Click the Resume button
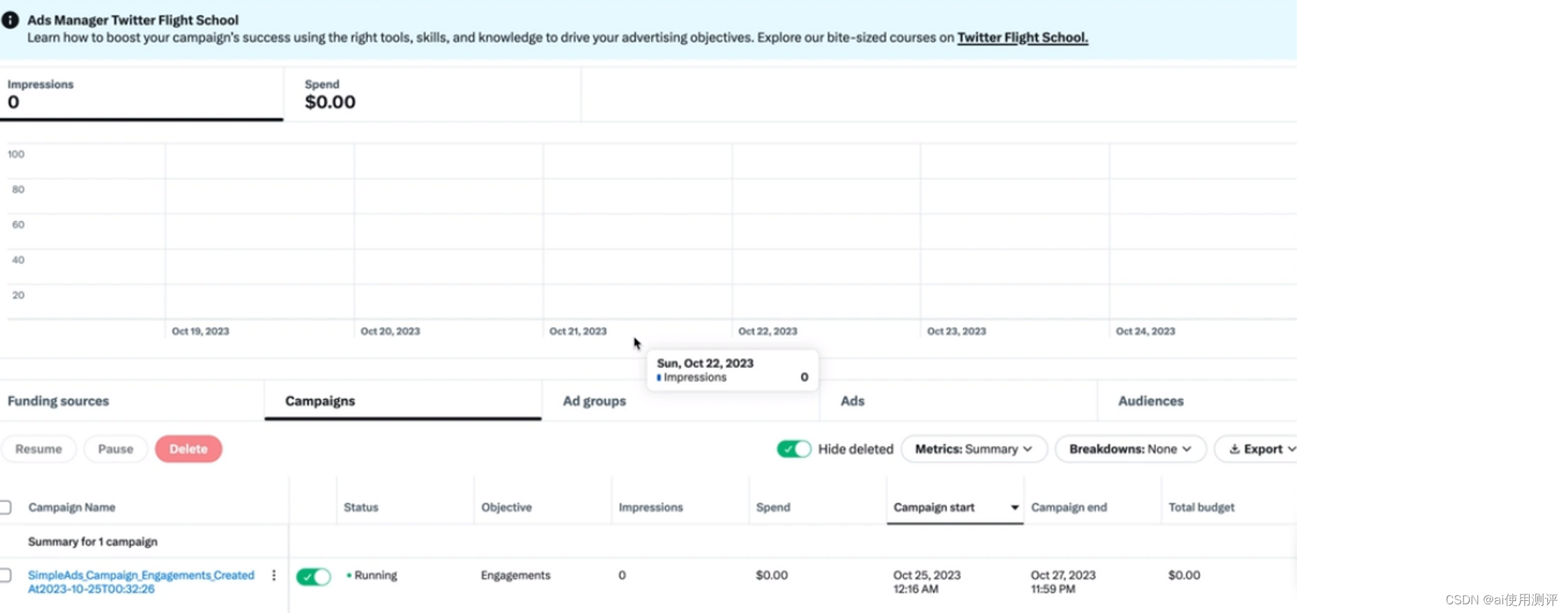The image size is (1568, 613). 39,449
